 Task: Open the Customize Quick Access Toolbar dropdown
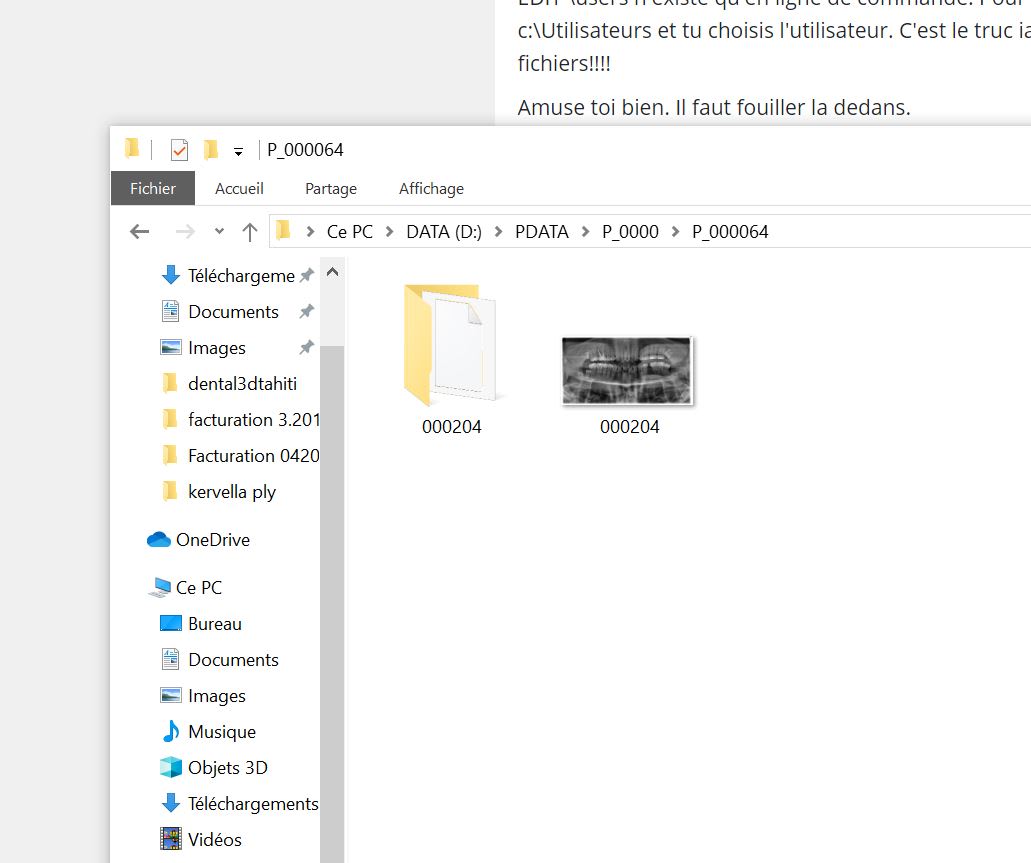[238, 152]
